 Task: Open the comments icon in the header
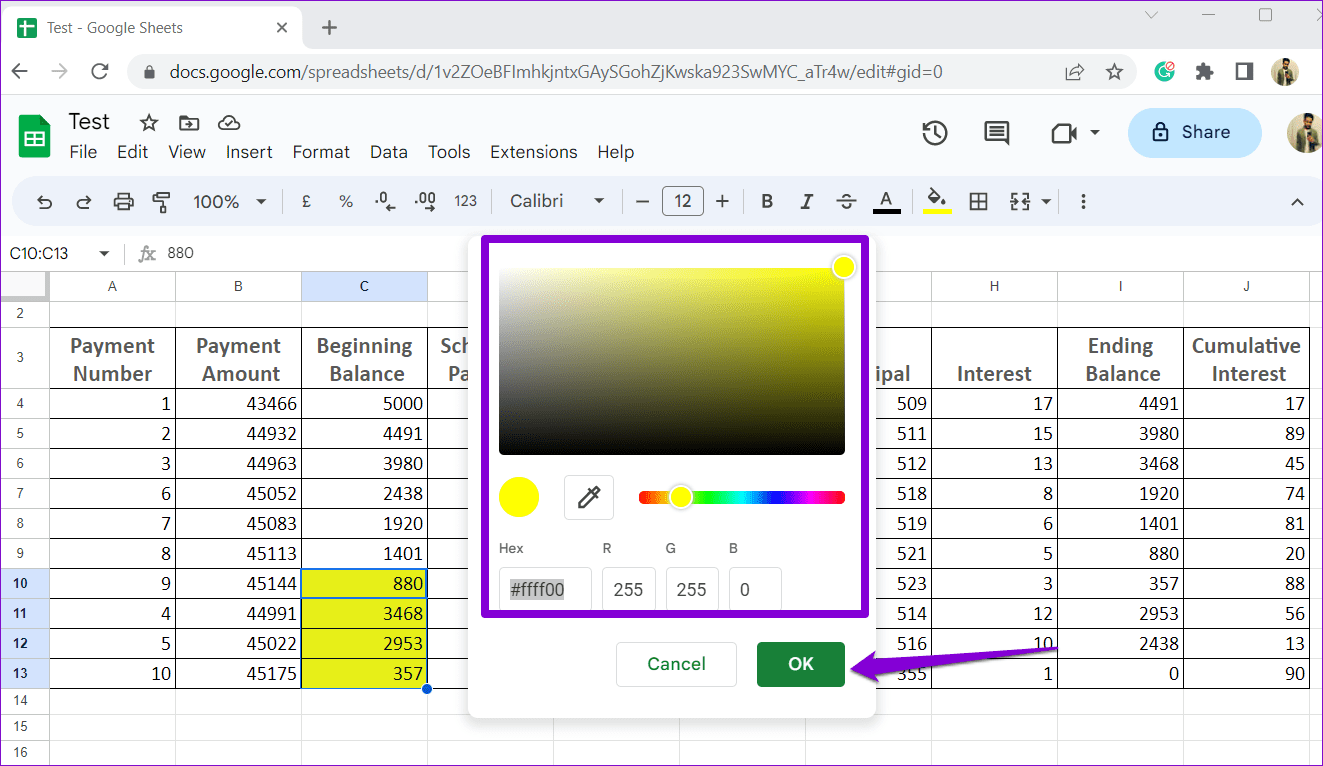(996, 133)
